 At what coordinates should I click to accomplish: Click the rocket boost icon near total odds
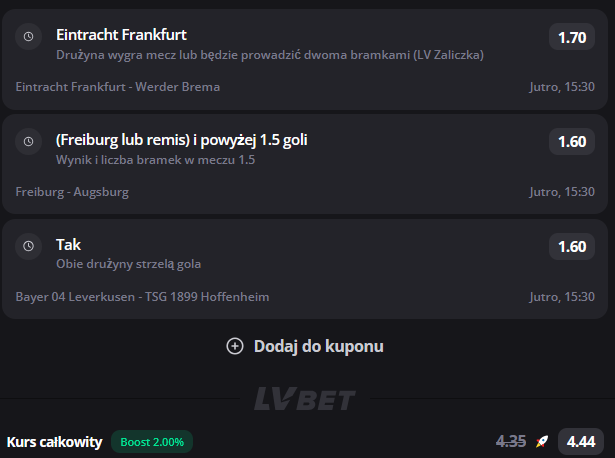[x=542, y=442]
